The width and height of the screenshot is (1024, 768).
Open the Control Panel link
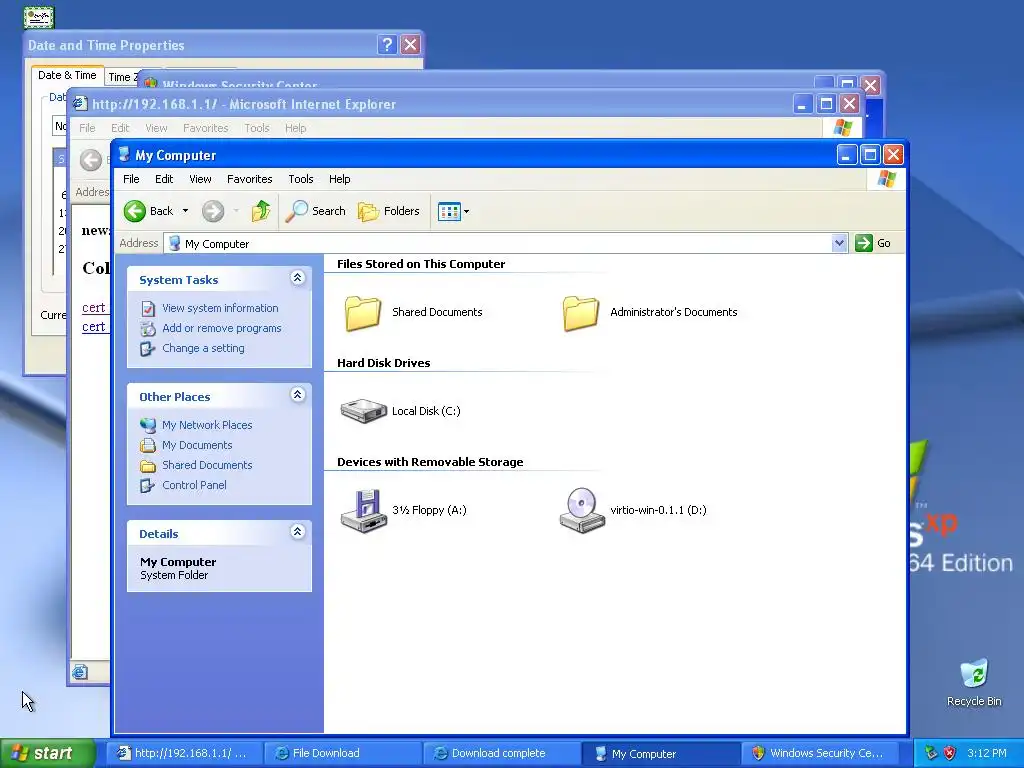pos(195,485)
